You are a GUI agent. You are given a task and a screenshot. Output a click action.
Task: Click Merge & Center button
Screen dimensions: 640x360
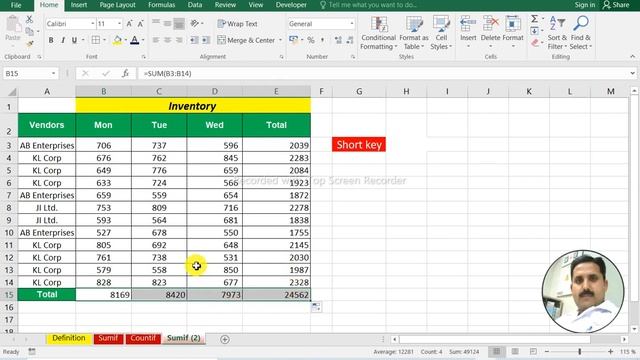(246, 40)
